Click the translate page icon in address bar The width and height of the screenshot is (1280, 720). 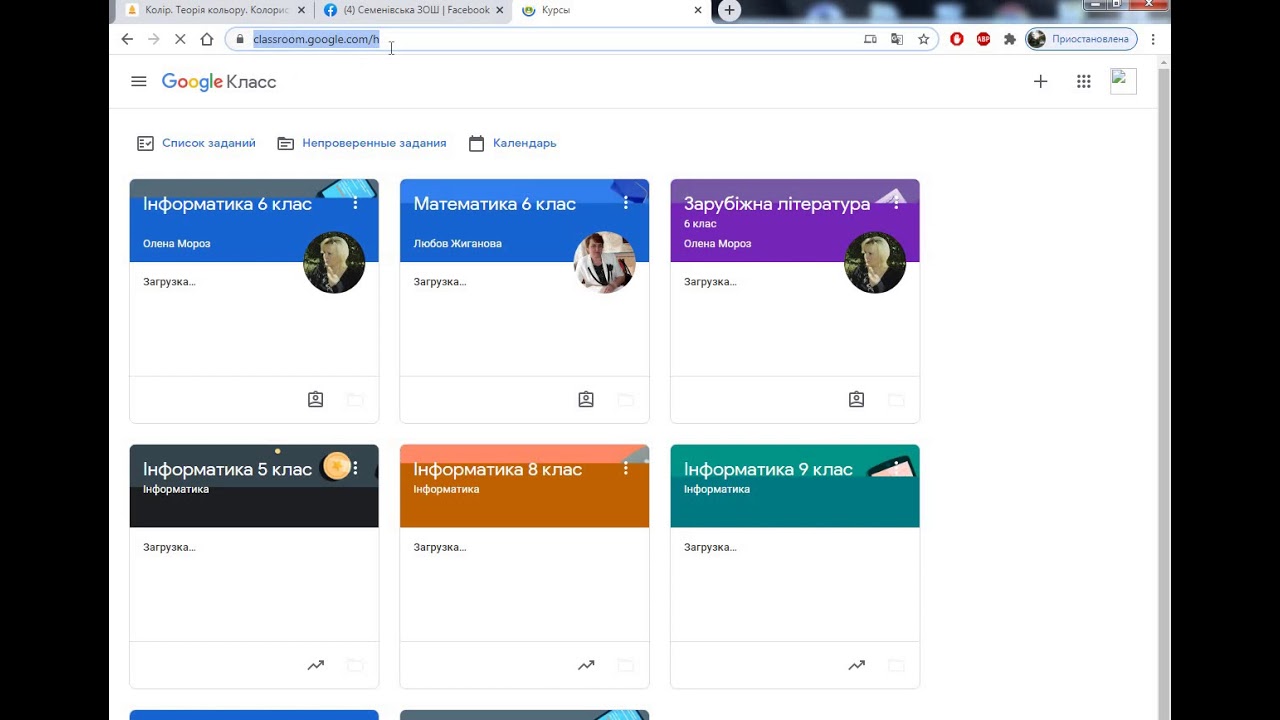[896, 39]
